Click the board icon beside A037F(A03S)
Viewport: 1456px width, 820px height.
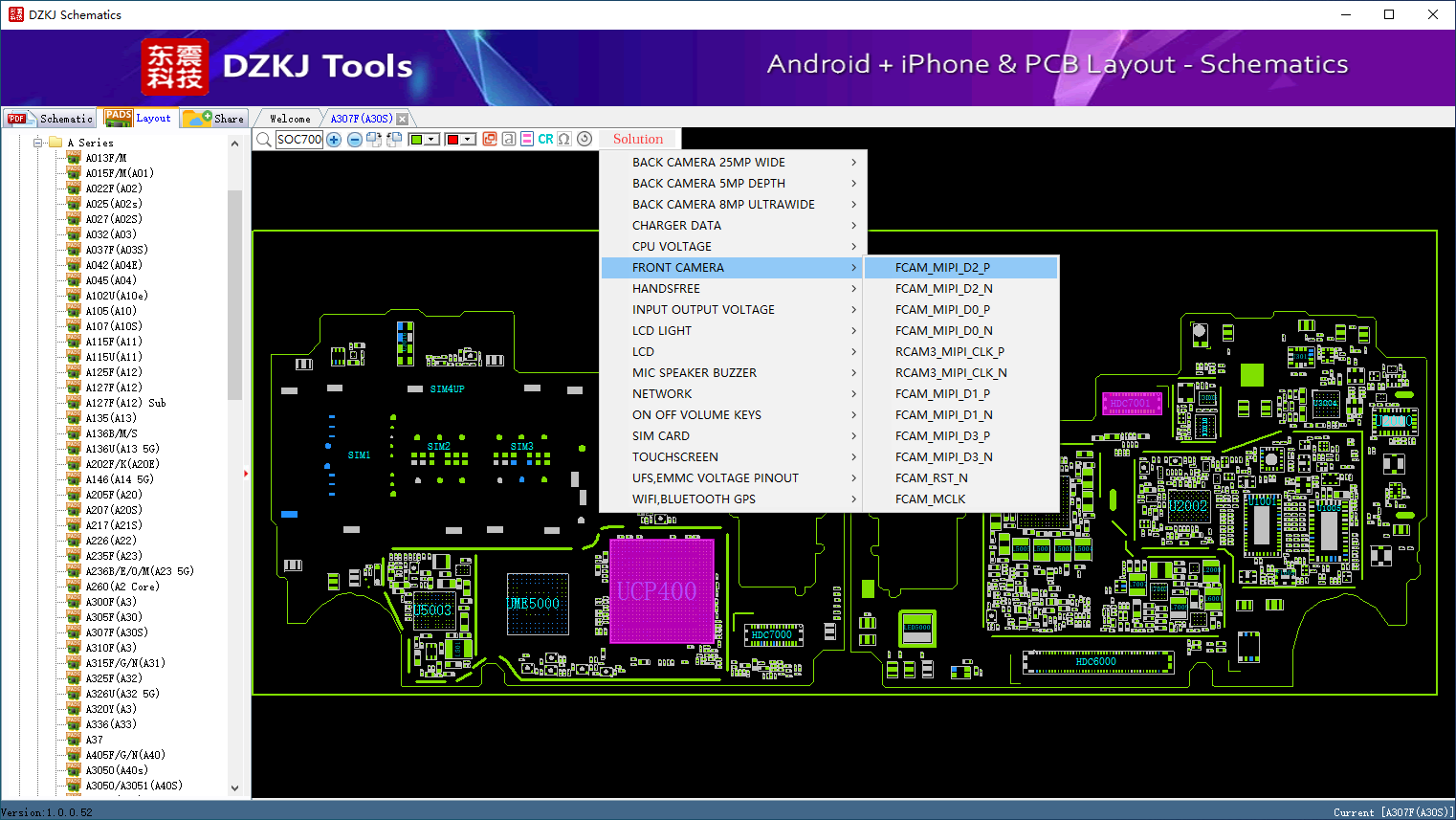74,250
